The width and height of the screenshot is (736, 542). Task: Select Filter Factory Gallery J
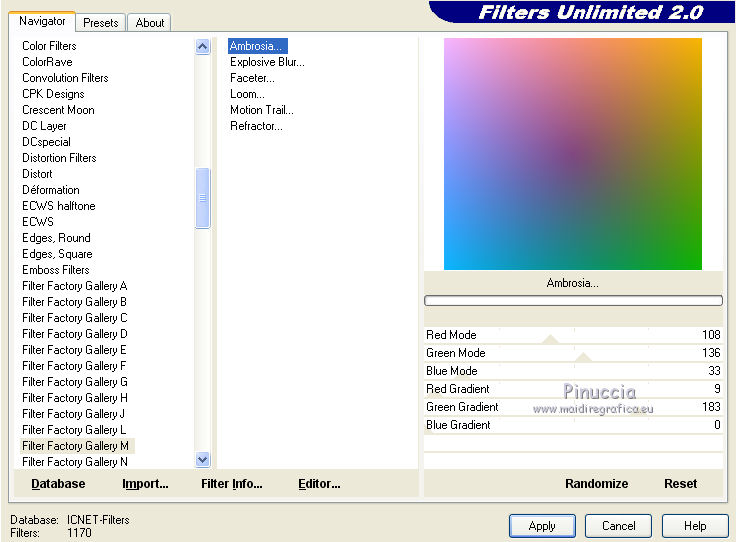tap(74, 413)
